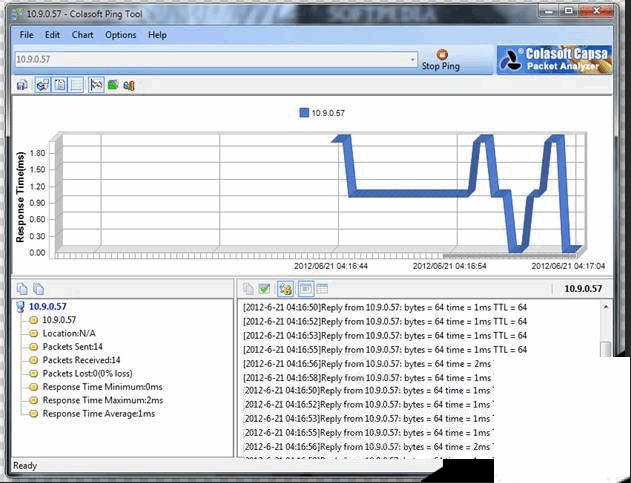Select the Location:N/A tree row
This screenshot has height=483, width=631.
tap(69, 333)
